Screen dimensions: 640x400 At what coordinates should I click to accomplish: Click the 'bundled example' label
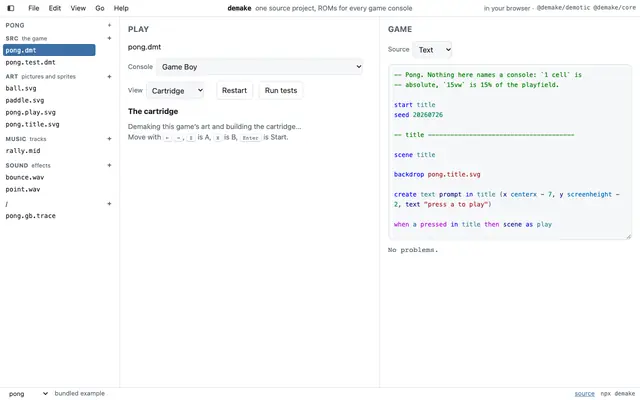[x=80, y=393]
